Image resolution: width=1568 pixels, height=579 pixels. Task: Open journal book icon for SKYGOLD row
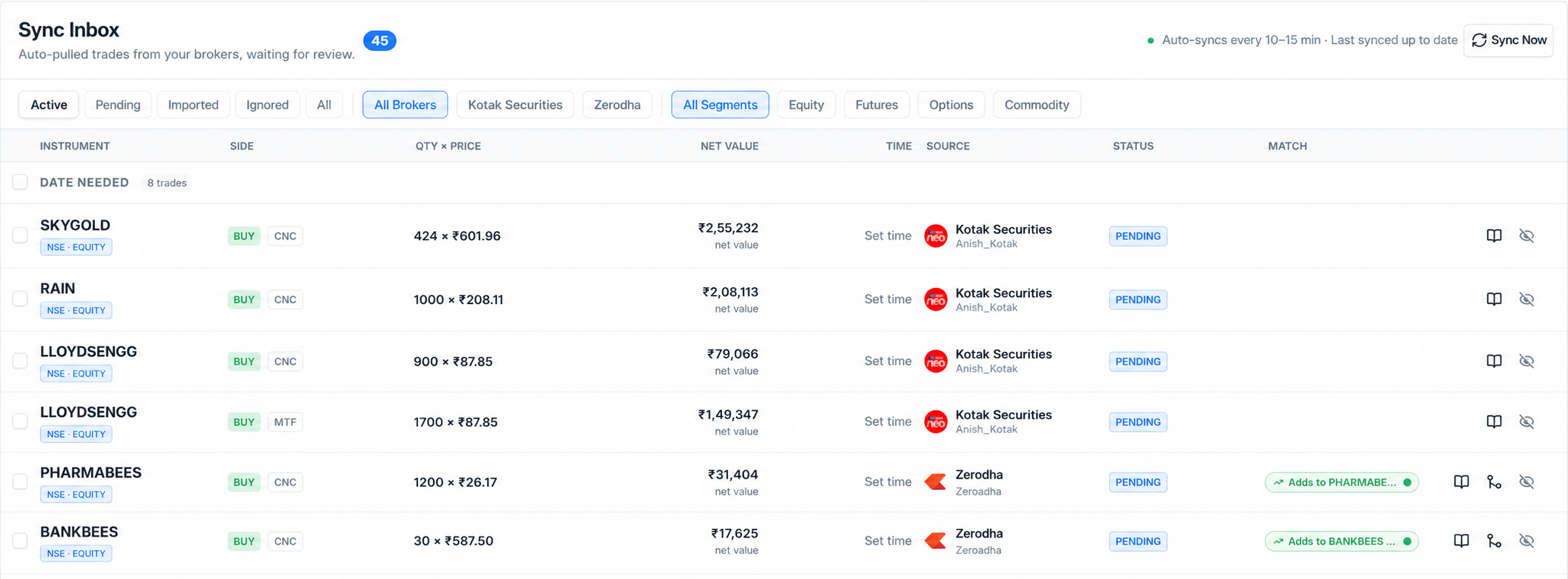[x=1494, y=236]
